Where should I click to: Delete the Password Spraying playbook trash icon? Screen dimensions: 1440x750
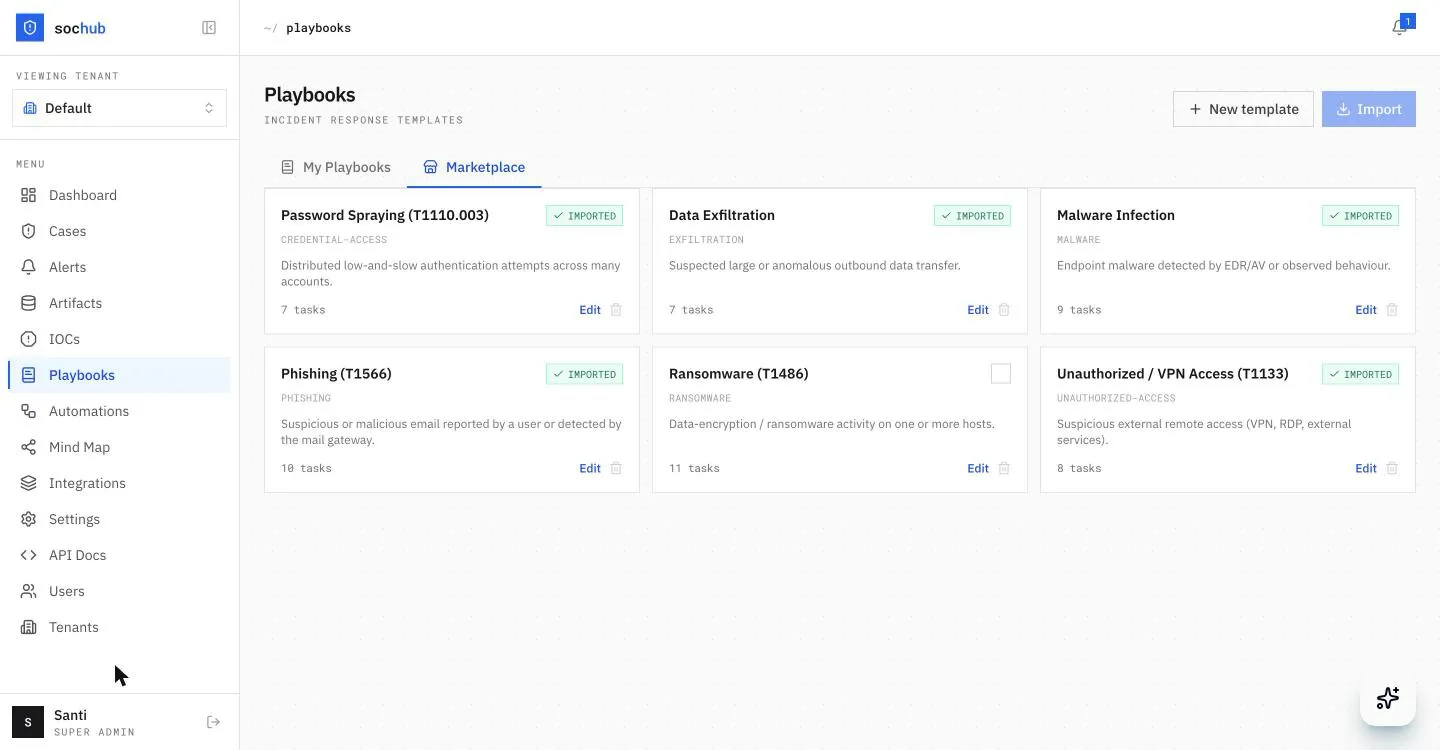point(616,310)
